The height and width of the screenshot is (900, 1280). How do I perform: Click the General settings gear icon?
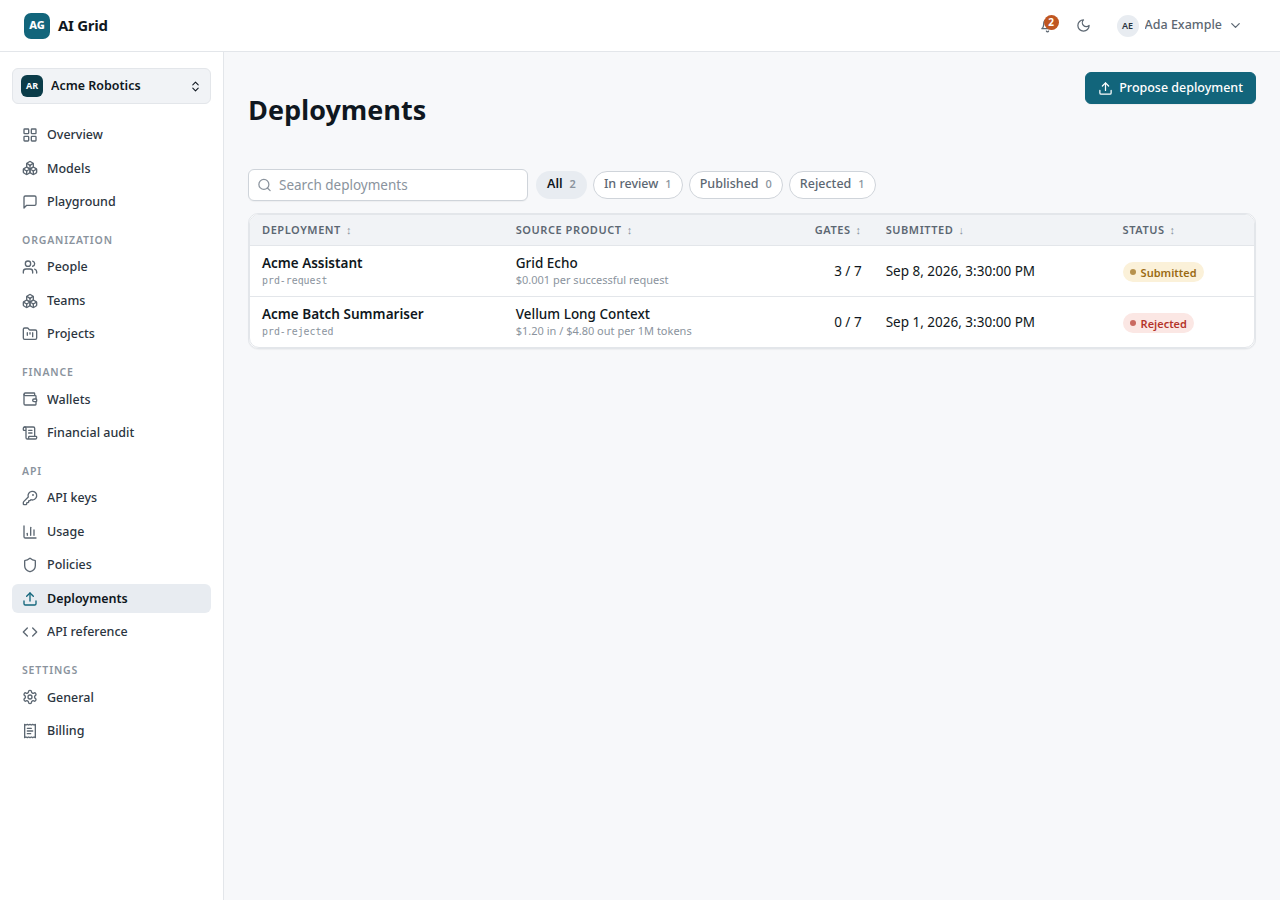(x=30, y=698)
